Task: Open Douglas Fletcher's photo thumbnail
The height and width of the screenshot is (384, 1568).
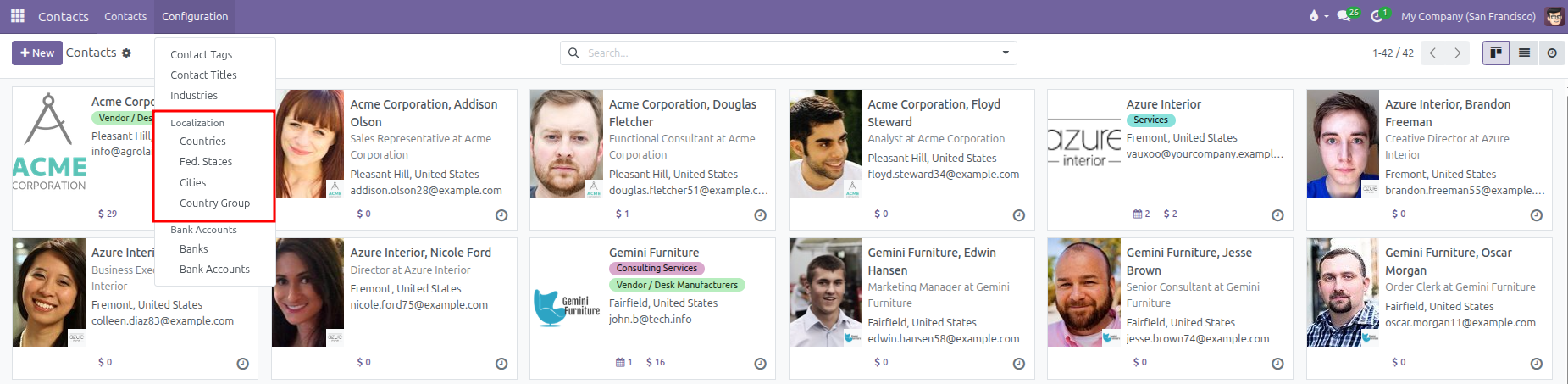Action: [567, 144]
